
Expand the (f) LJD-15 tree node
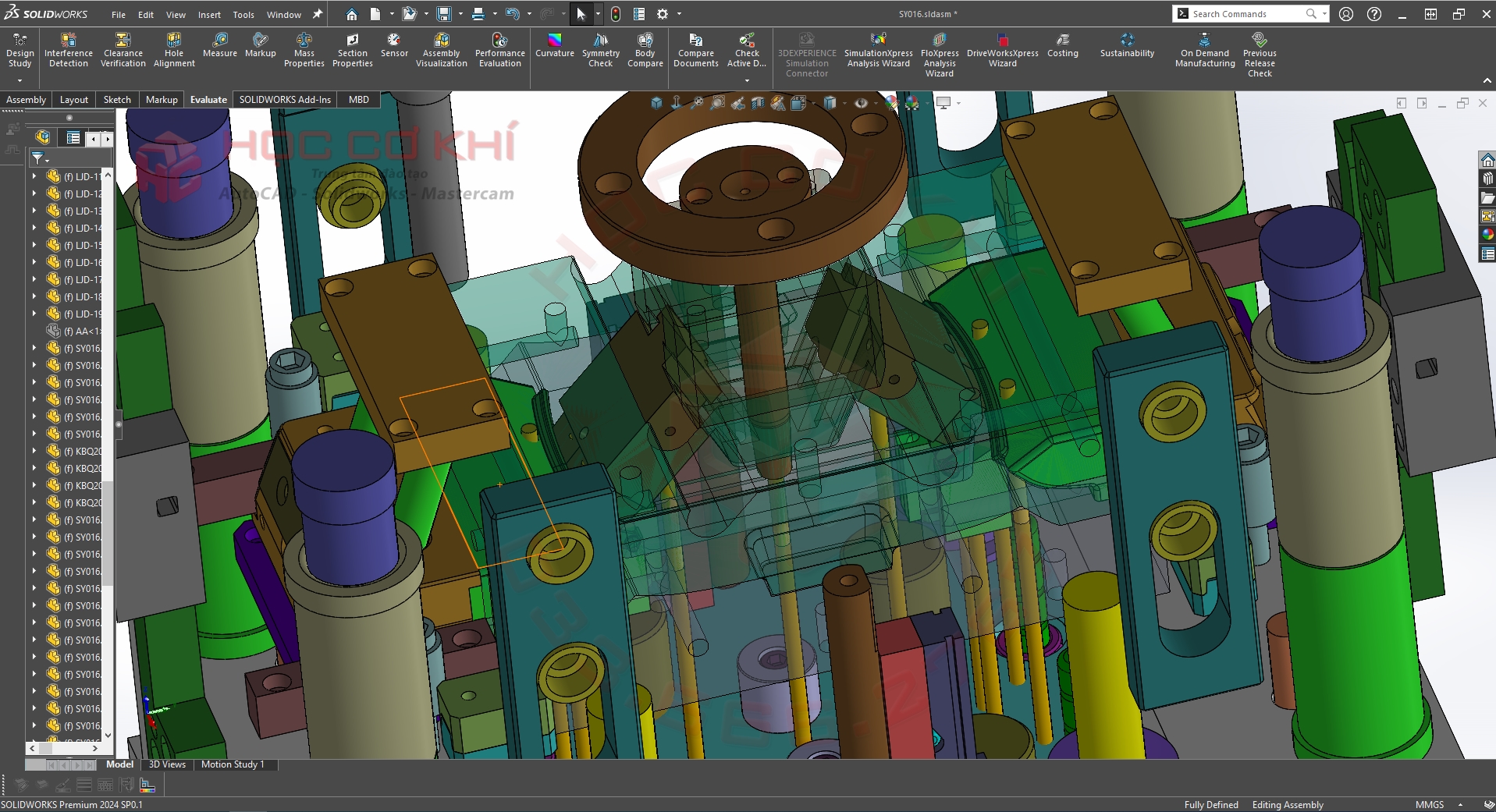[34, 245]
